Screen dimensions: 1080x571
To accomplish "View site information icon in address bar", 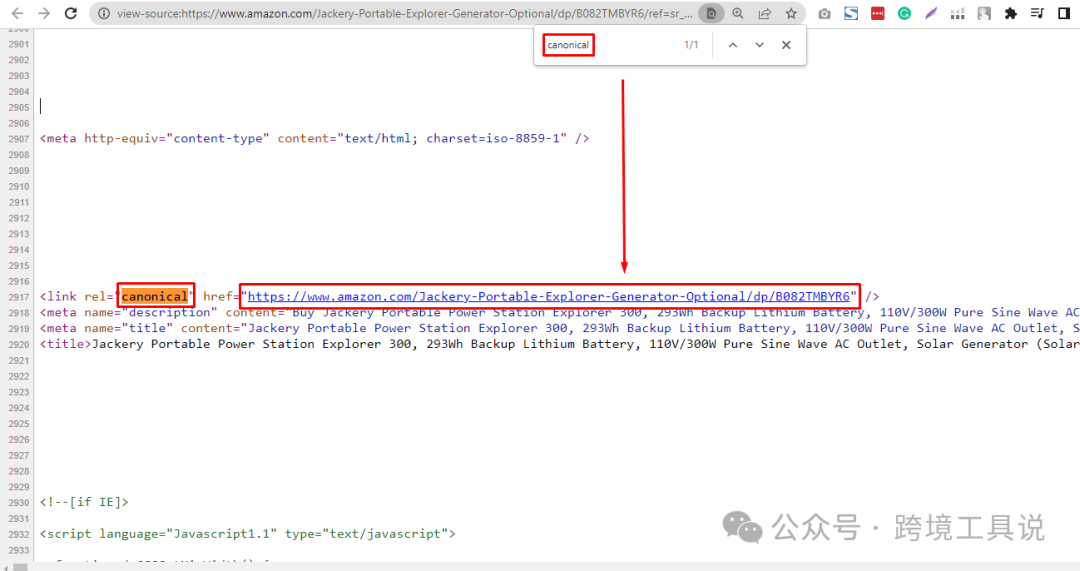I will (103, 13).
